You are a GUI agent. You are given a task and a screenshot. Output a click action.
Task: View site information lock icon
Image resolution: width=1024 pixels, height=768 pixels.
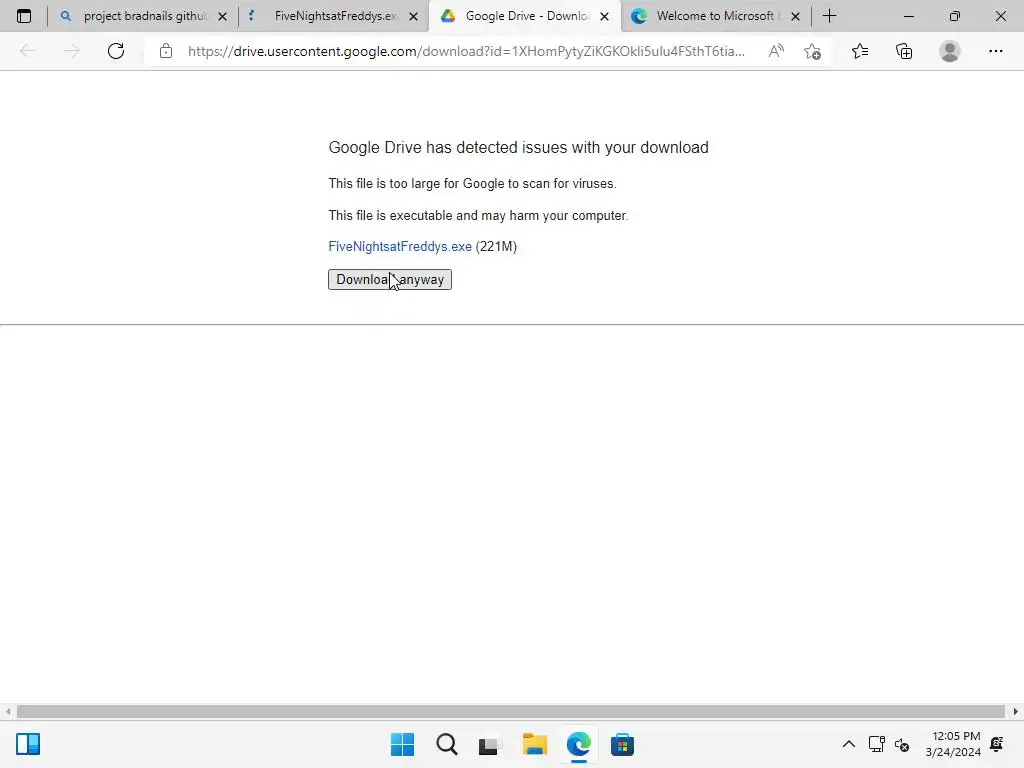166,51
